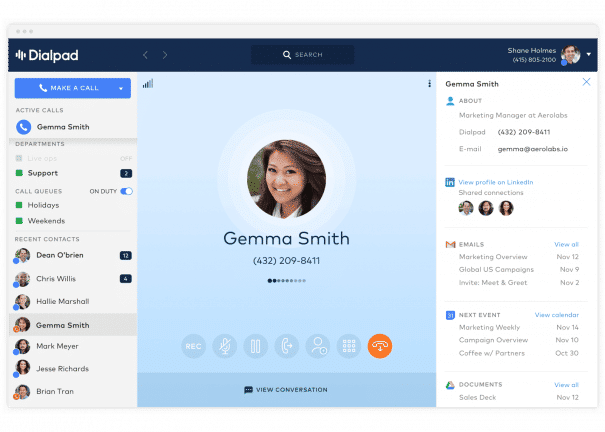
Task: Open Shane Holmes profile avatar
Action: tap(571, 54)
